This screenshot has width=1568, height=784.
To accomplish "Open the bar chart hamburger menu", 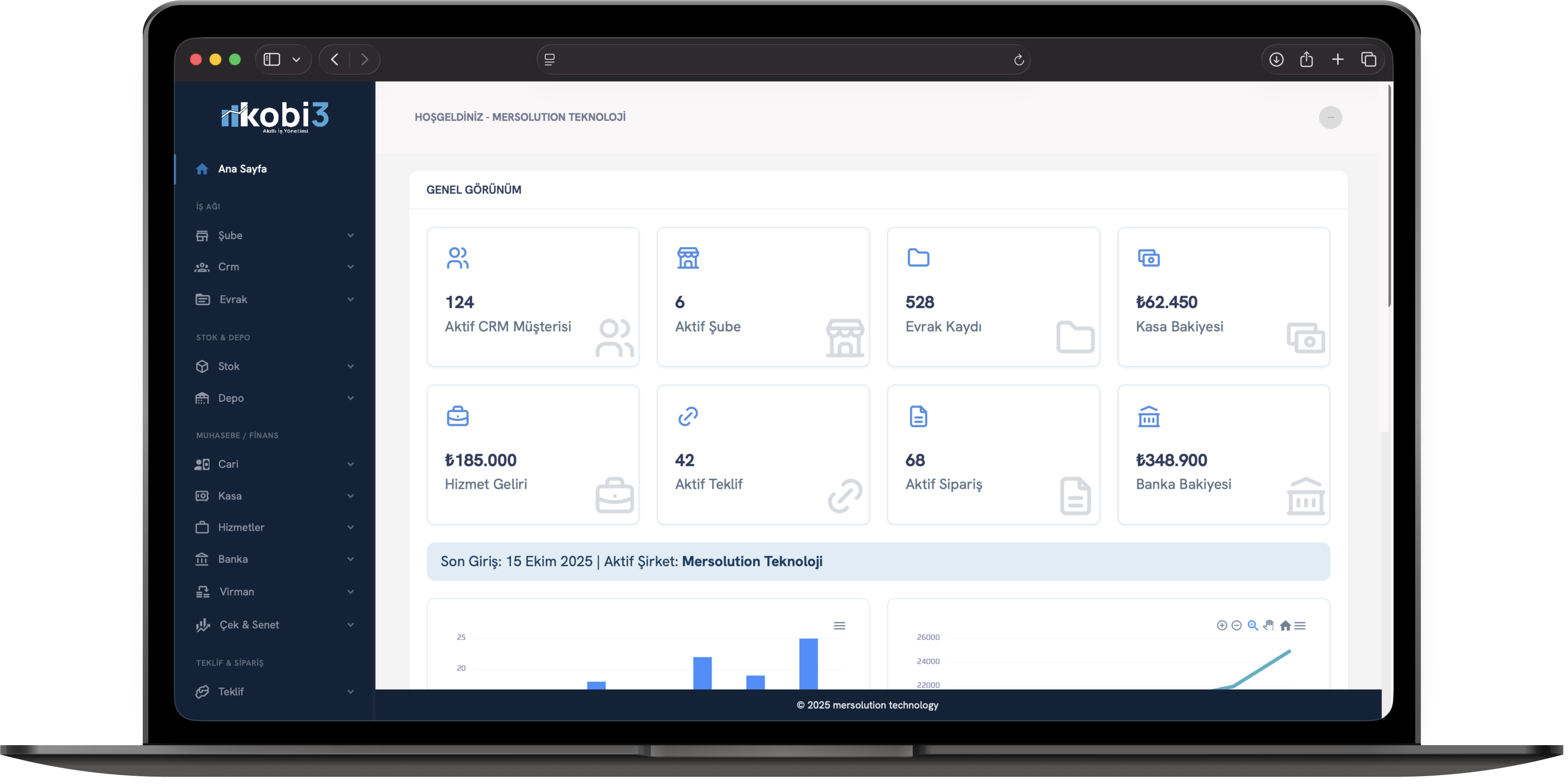I will [x=839, y=625].
